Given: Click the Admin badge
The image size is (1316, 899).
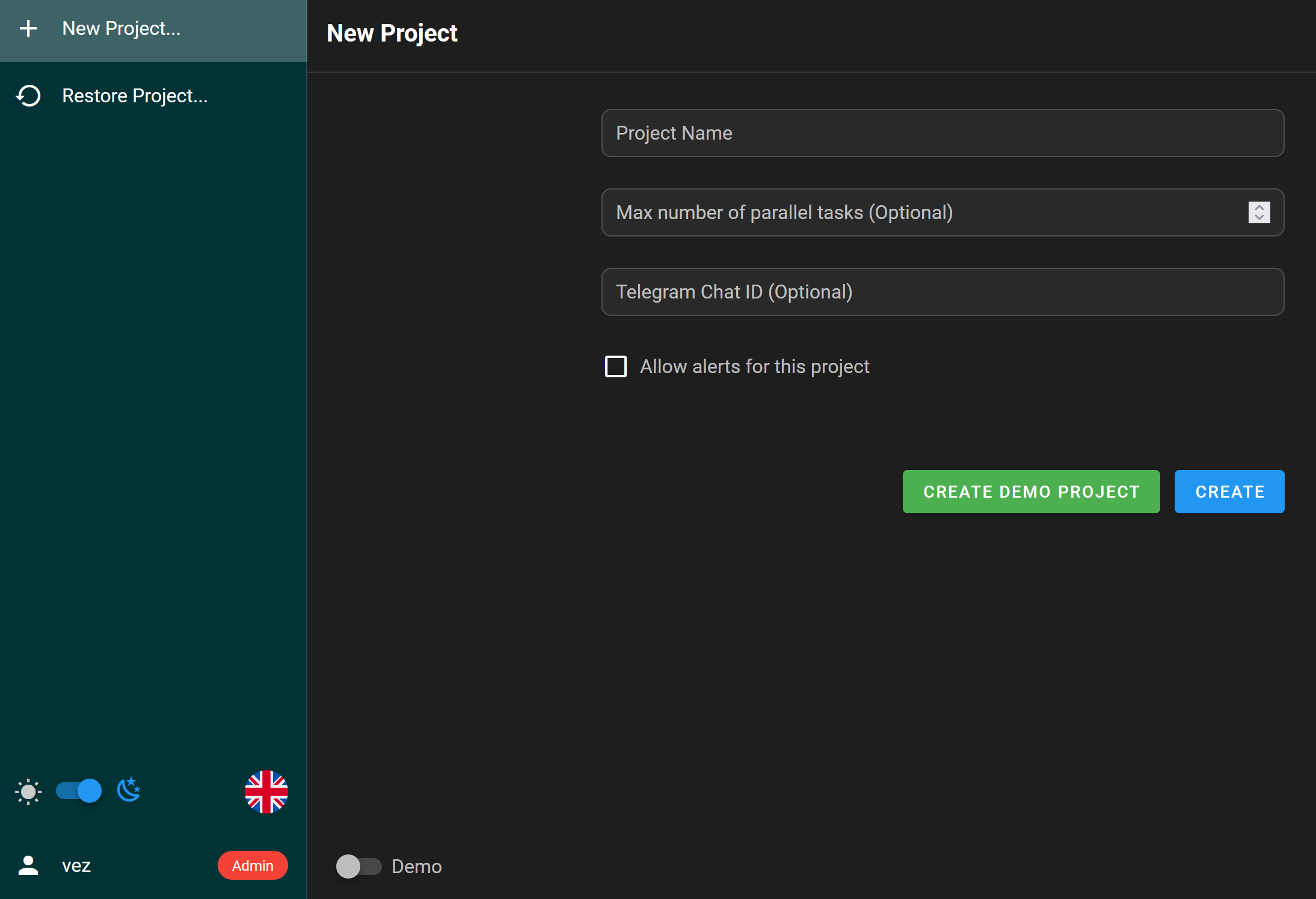Looking at the screenshot, I should (x=253, y=865).
